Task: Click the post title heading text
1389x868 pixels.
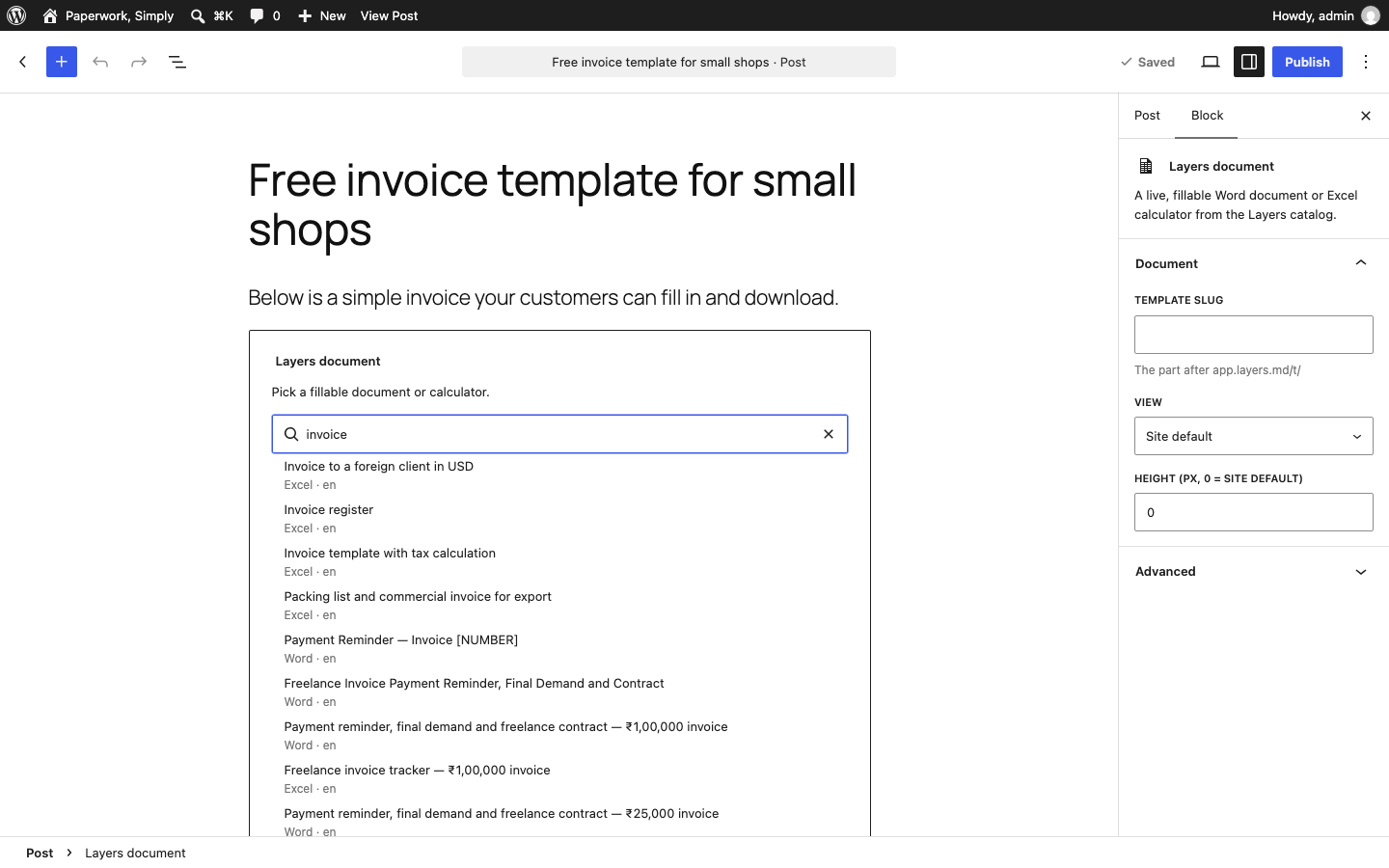Action: pos(559,204)
